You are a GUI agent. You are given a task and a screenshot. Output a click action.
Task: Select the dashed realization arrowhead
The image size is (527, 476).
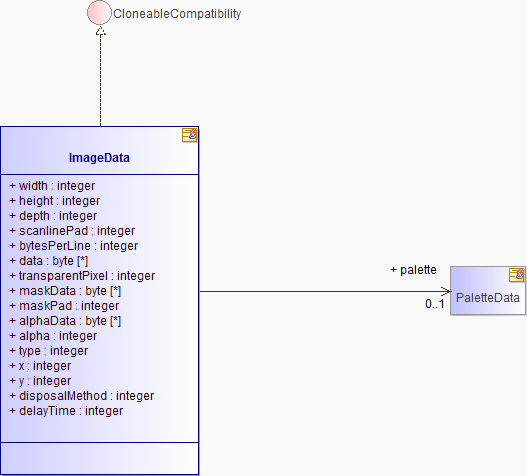100,31
